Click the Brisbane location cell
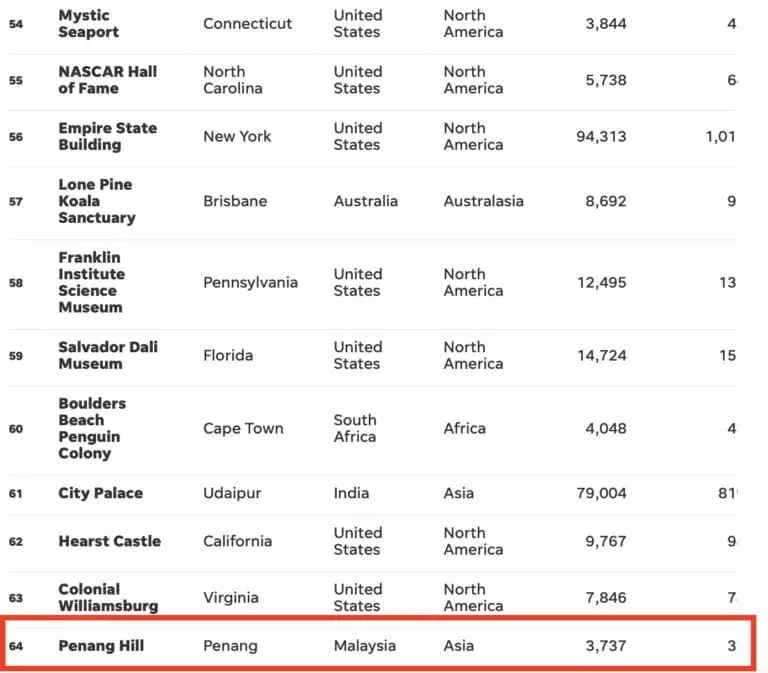 point(235,201)
